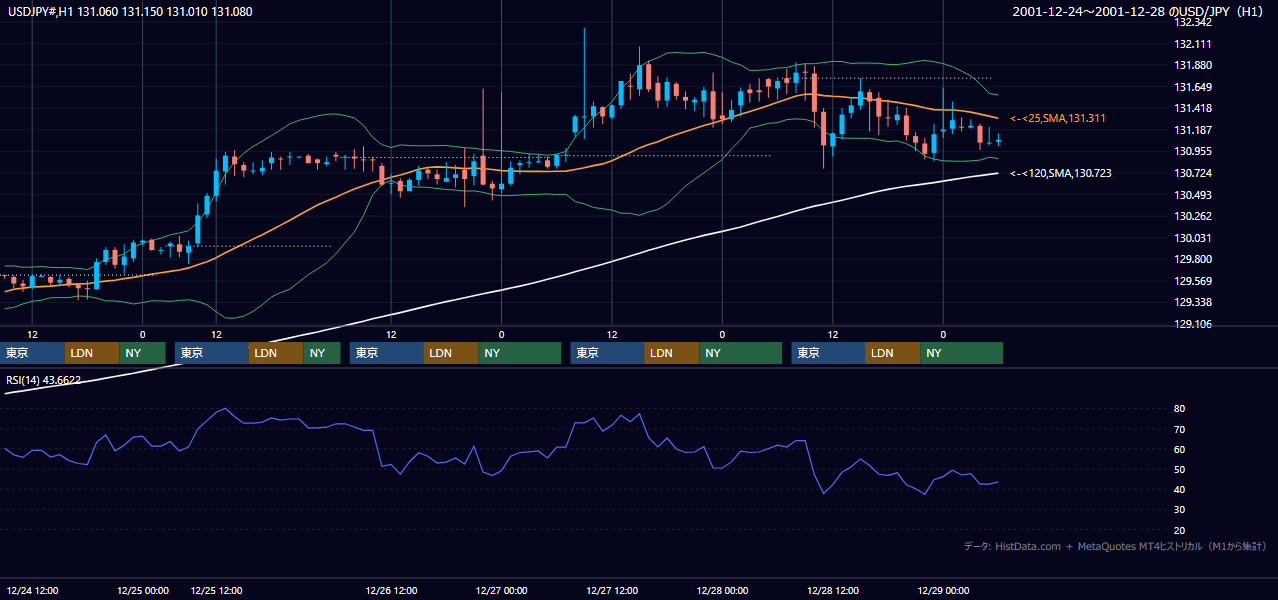Screen dimensions: 1278x600
Task: Select the leftmost 東京 session block
Action: (33, 353)
